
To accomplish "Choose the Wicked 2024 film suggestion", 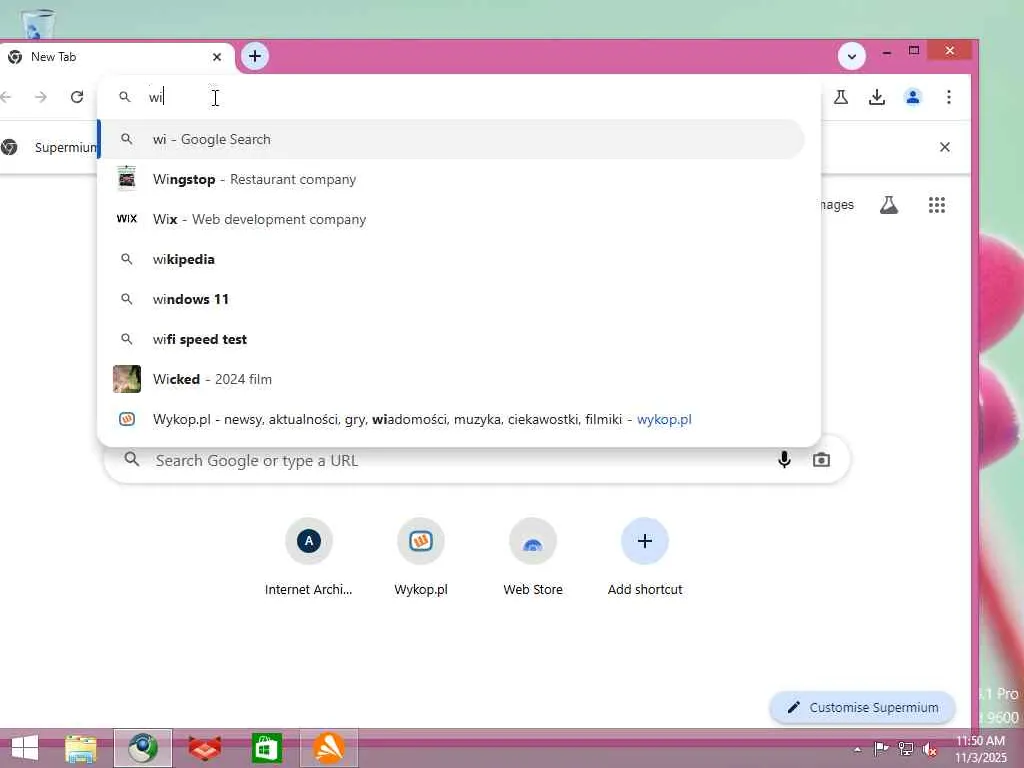I will coord(452,379).
